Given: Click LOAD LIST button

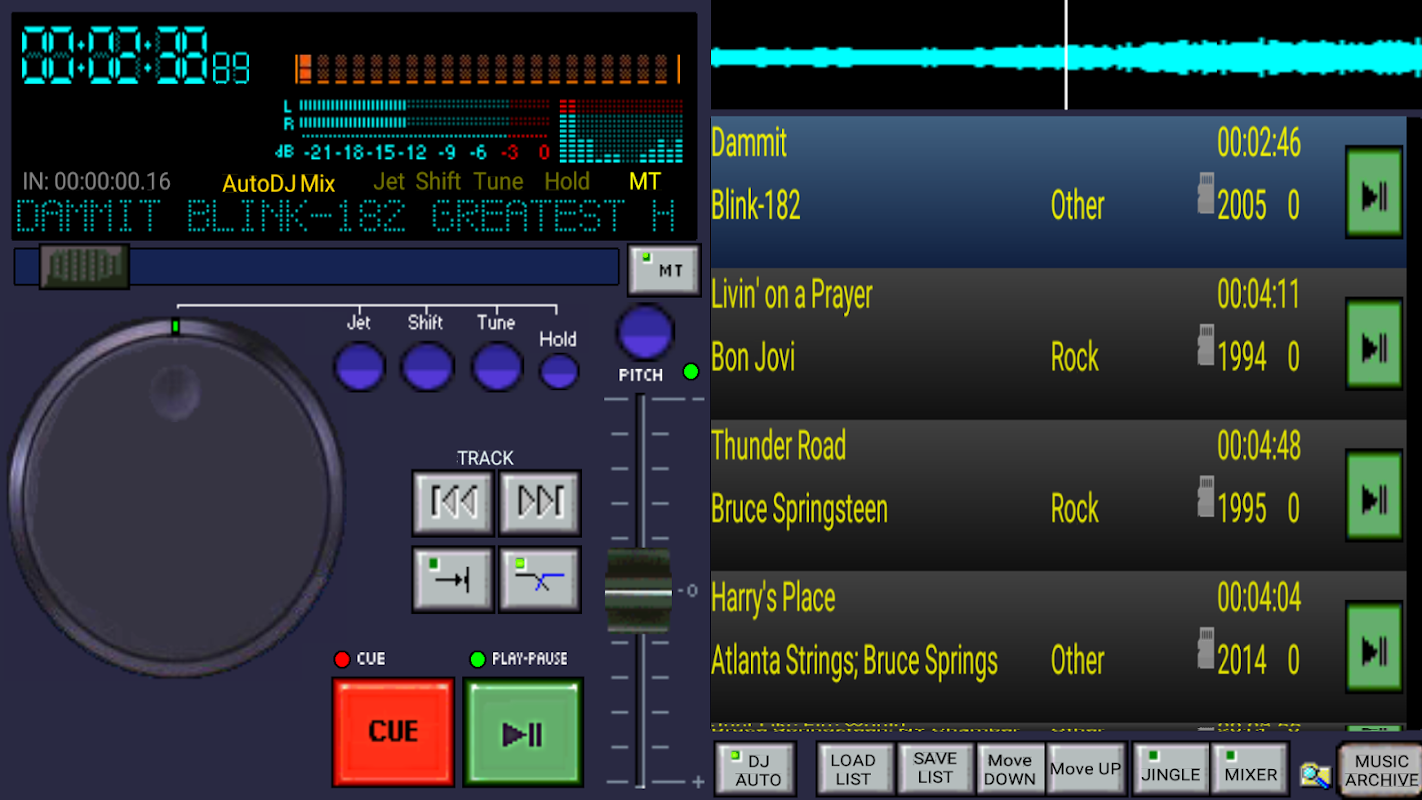Looking at the screenshot, I should point(853,769).
